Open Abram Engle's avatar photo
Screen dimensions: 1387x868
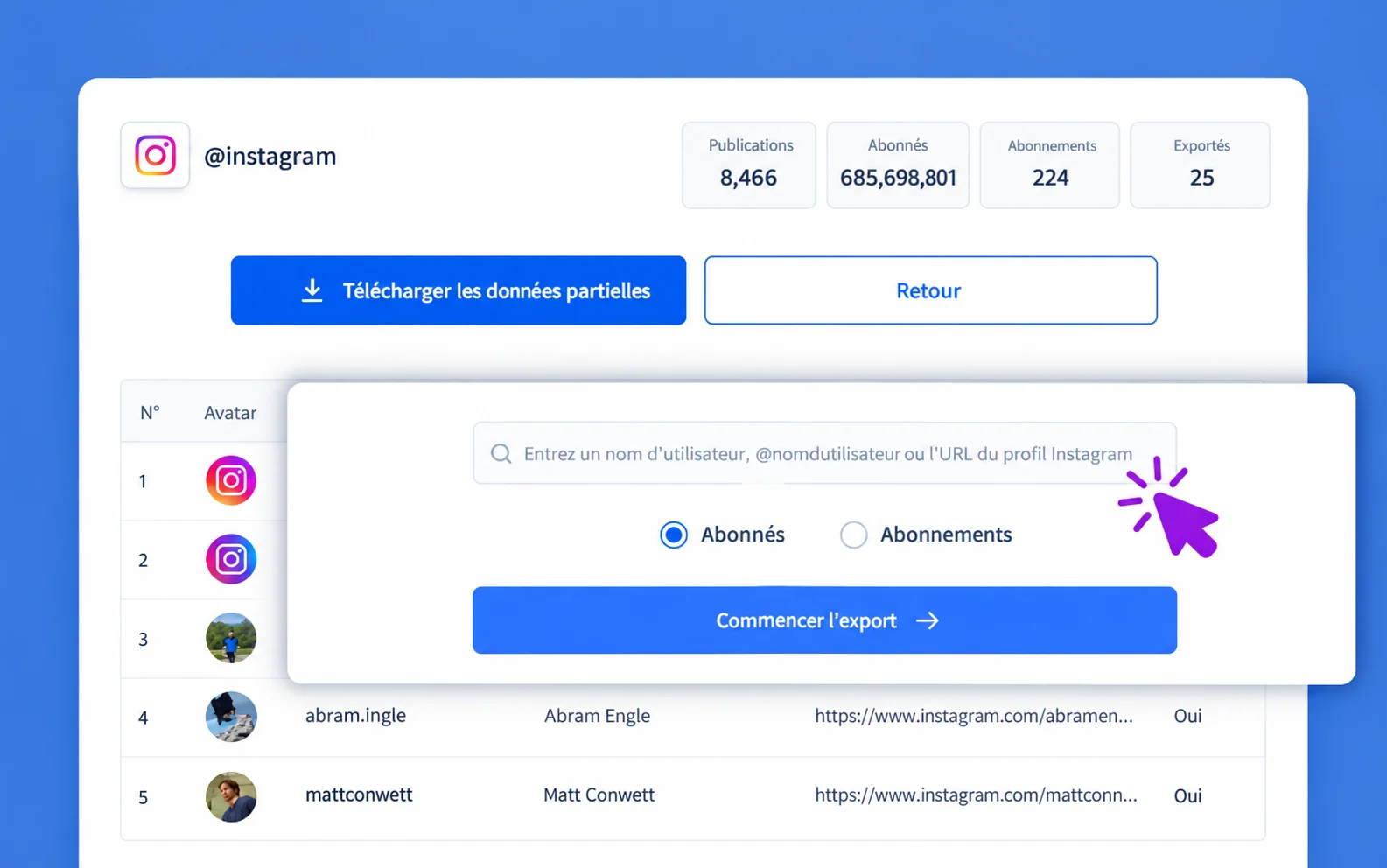(231, 717)
